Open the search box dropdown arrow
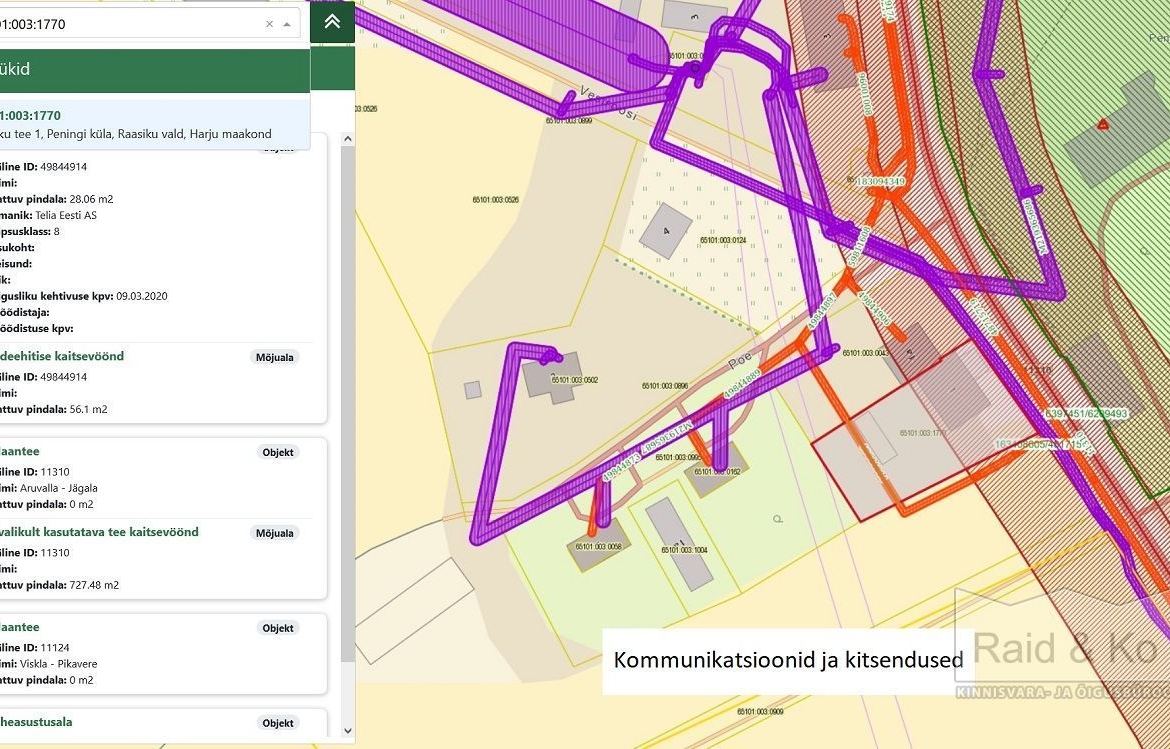Screen dimensions: 1170x749 click(x=287, y=24)
